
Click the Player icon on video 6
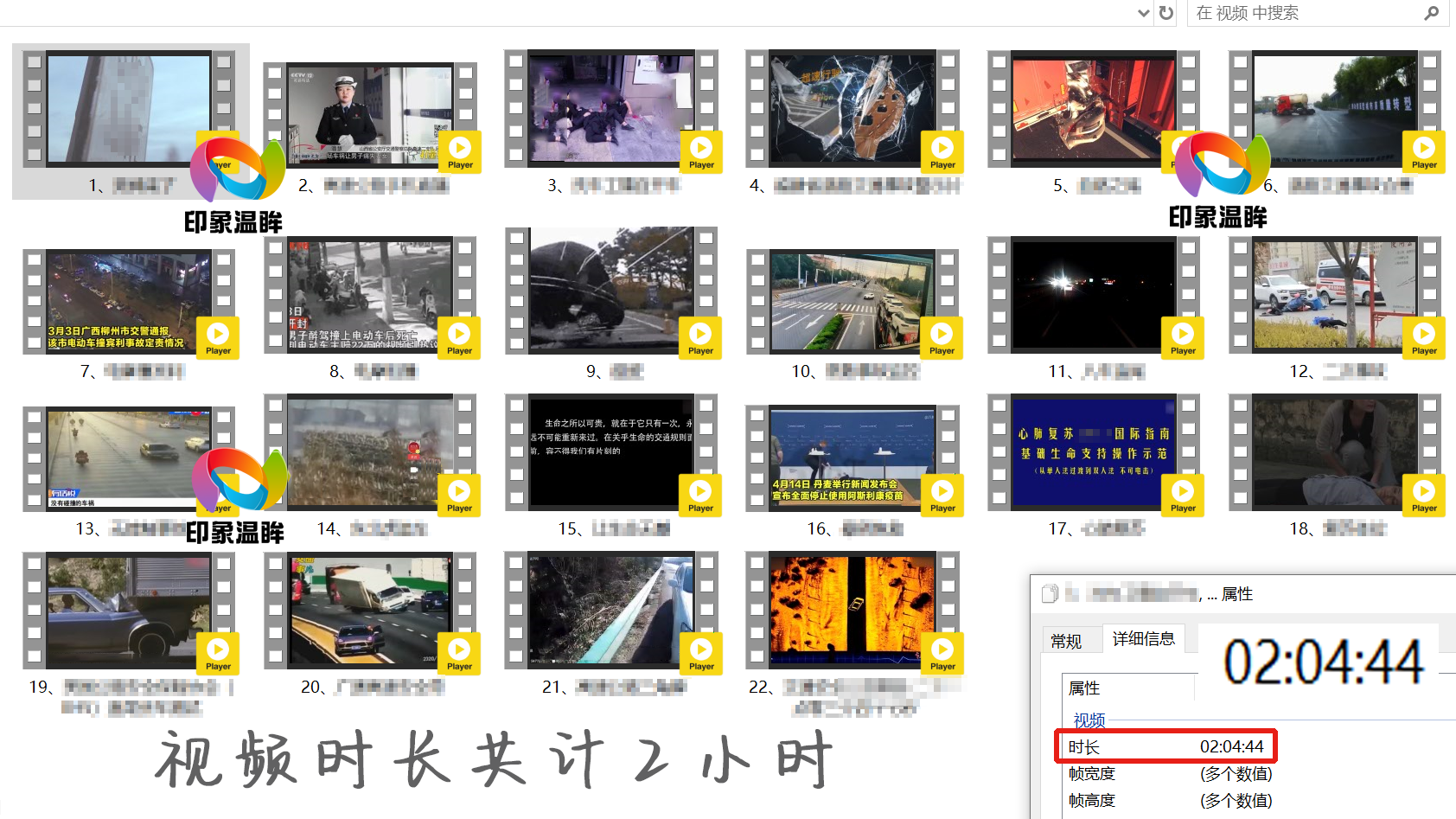(1423, 151)
